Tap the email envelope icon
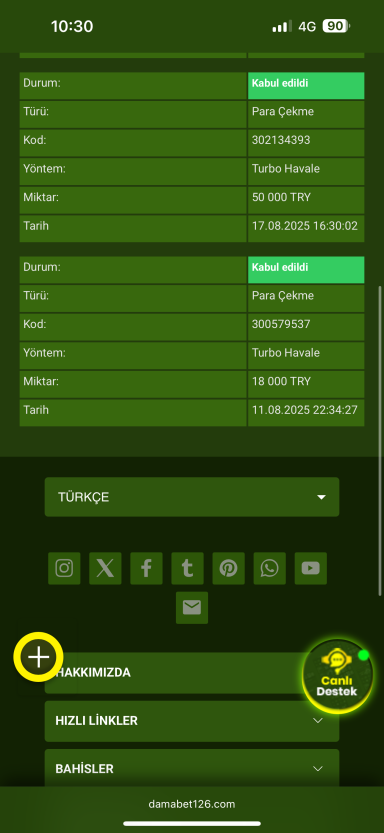 coord(192,608)
